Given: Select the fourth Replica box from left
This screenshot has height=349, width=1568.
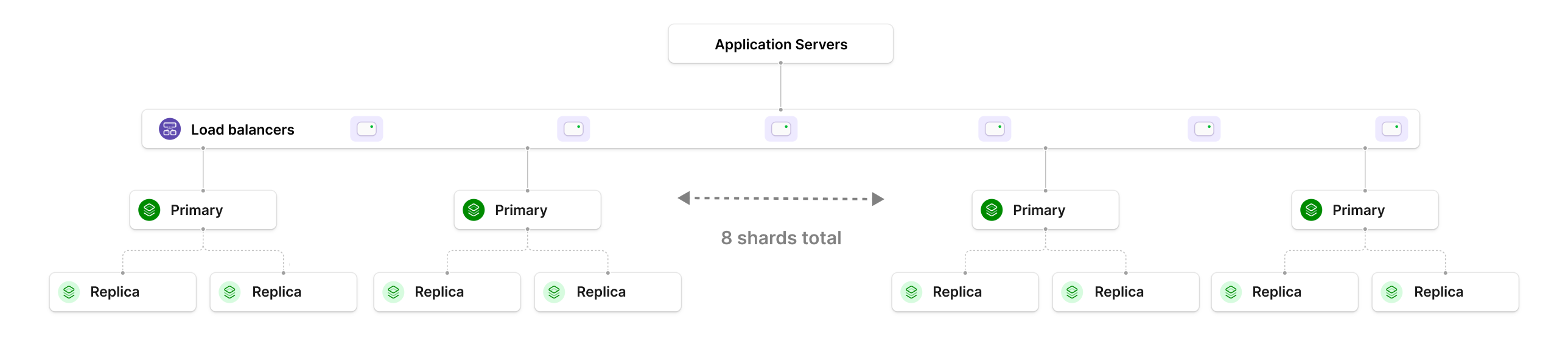Looking at the screenshot, I should [x=607, y=292].
